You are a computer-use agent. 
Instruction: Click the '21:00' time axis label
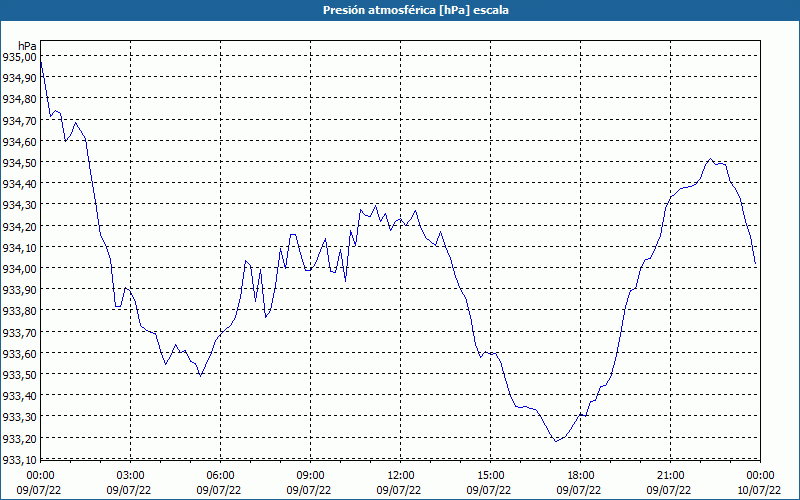670,476
